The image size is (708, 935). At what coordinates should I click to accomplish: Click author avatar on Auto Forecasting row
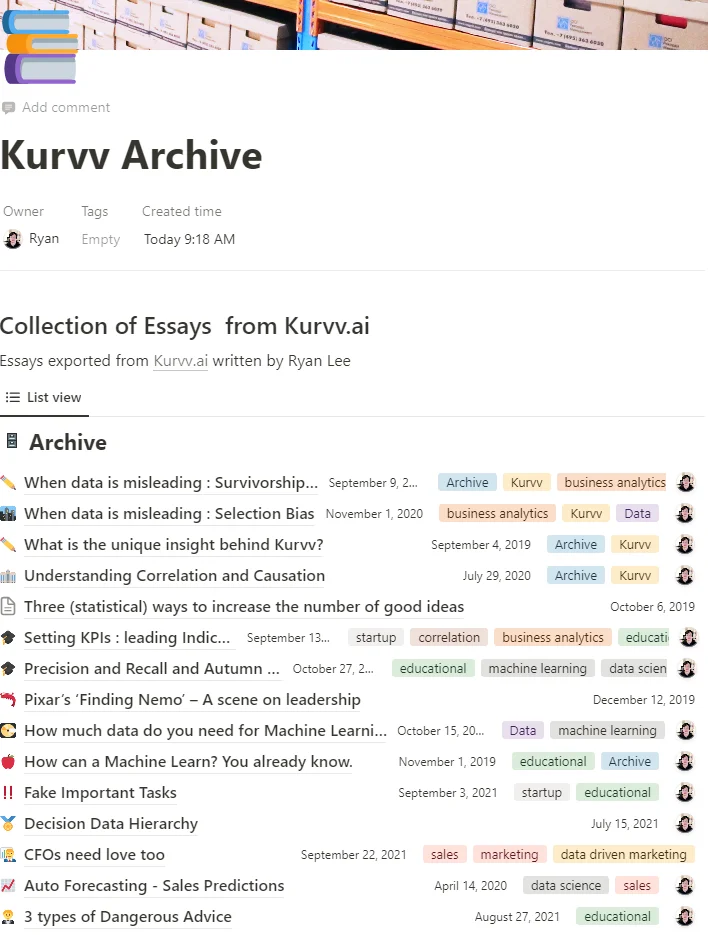[x=685, y=886]
